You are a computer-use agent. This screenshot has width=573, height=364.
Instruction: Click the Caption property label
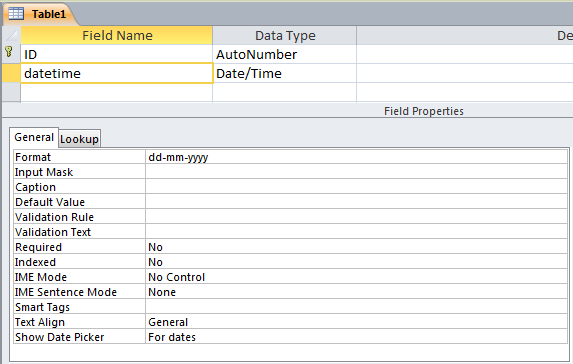pyautogui.click(x=79, y=187)
